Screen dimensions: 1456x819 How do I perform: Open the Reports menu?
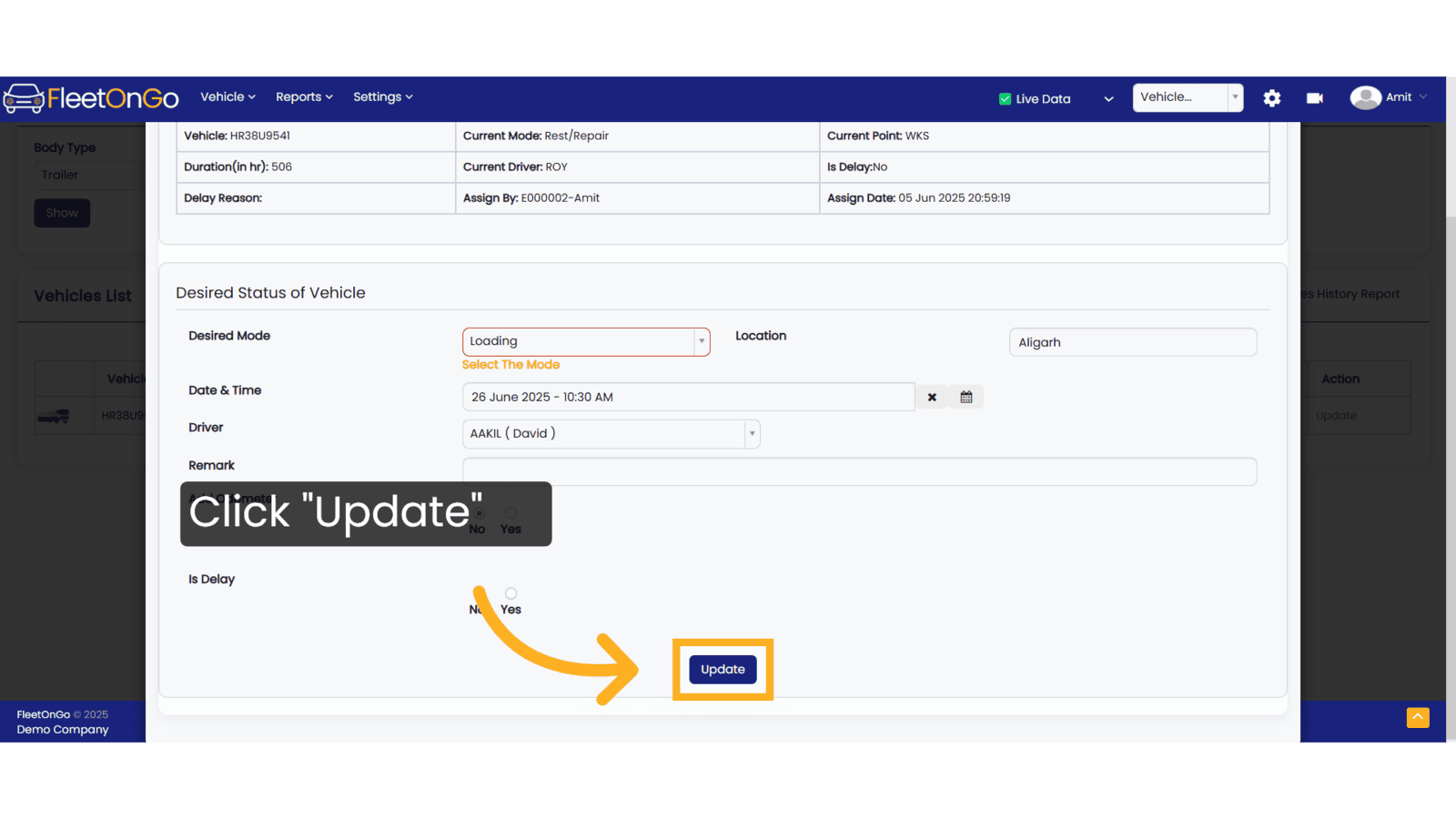(304, 96)
